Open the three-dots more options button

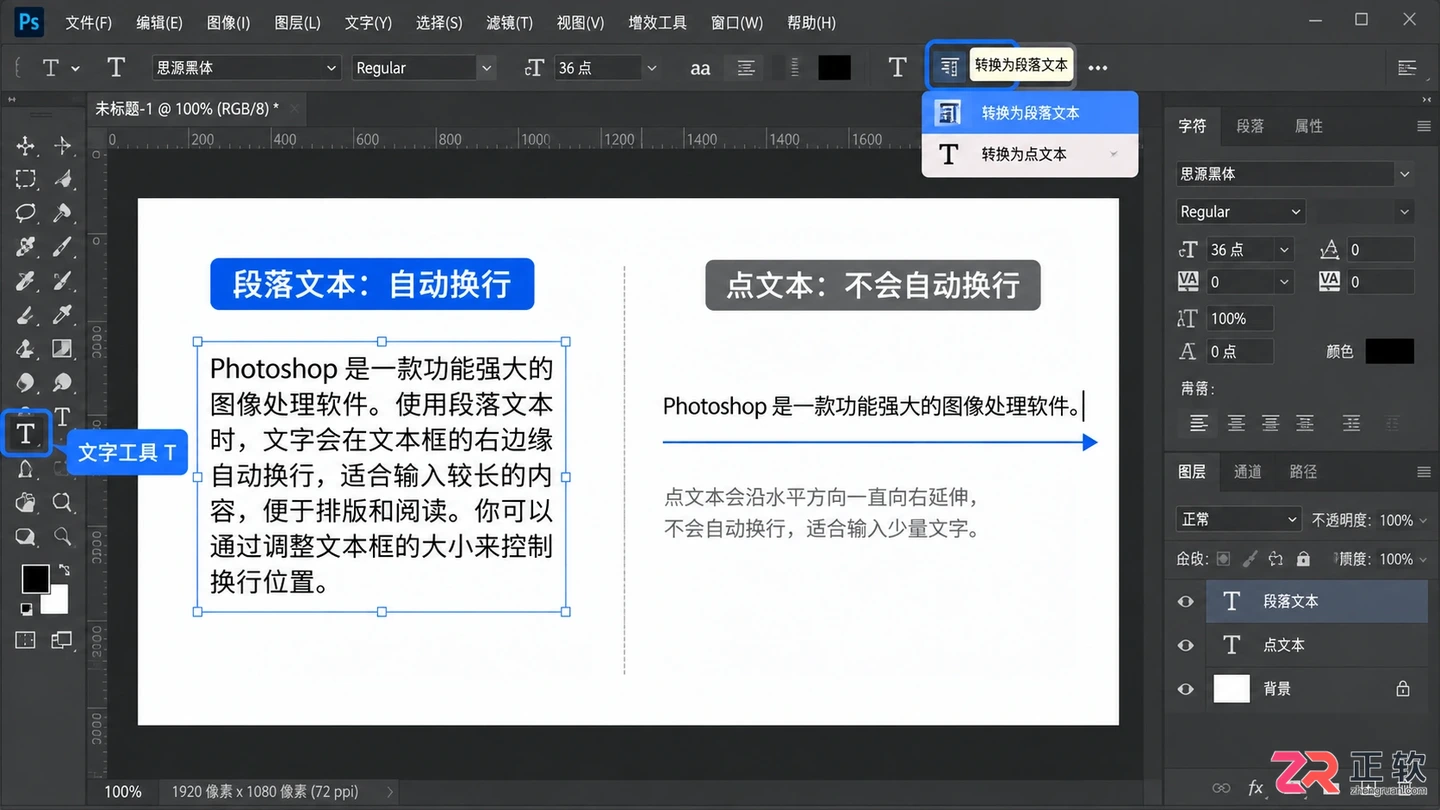click(x=1098, y=68)
